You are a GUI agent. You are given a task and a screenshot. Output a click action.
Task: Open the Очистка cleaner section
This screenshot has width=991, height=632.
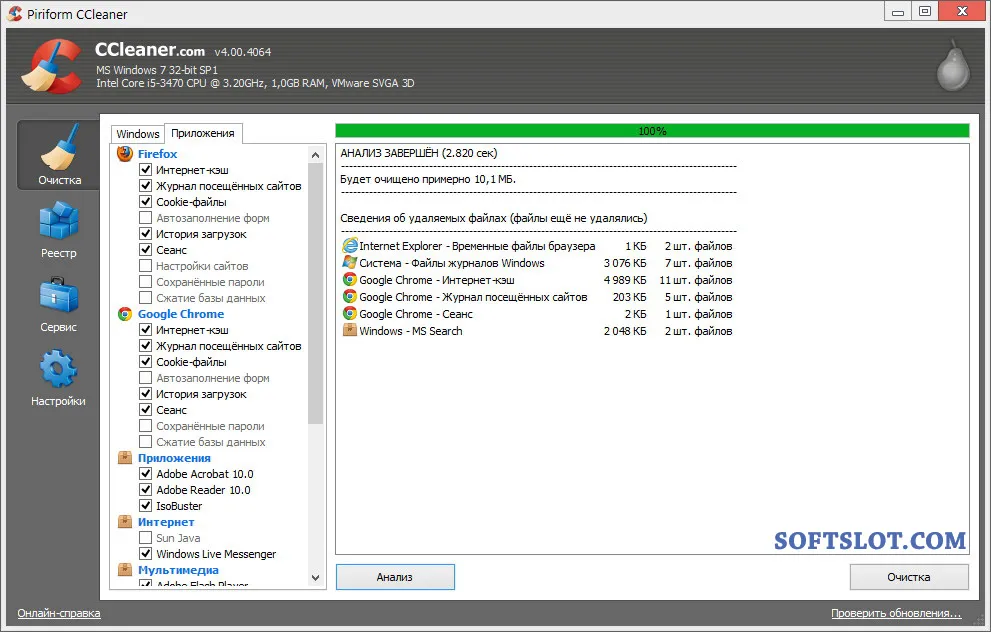58,155
